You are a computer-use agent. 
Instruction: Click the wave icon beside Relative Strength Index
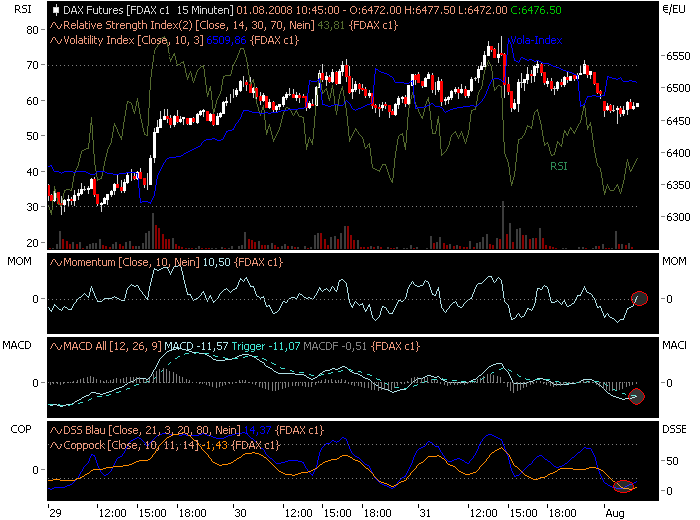(x=56, y=25)
